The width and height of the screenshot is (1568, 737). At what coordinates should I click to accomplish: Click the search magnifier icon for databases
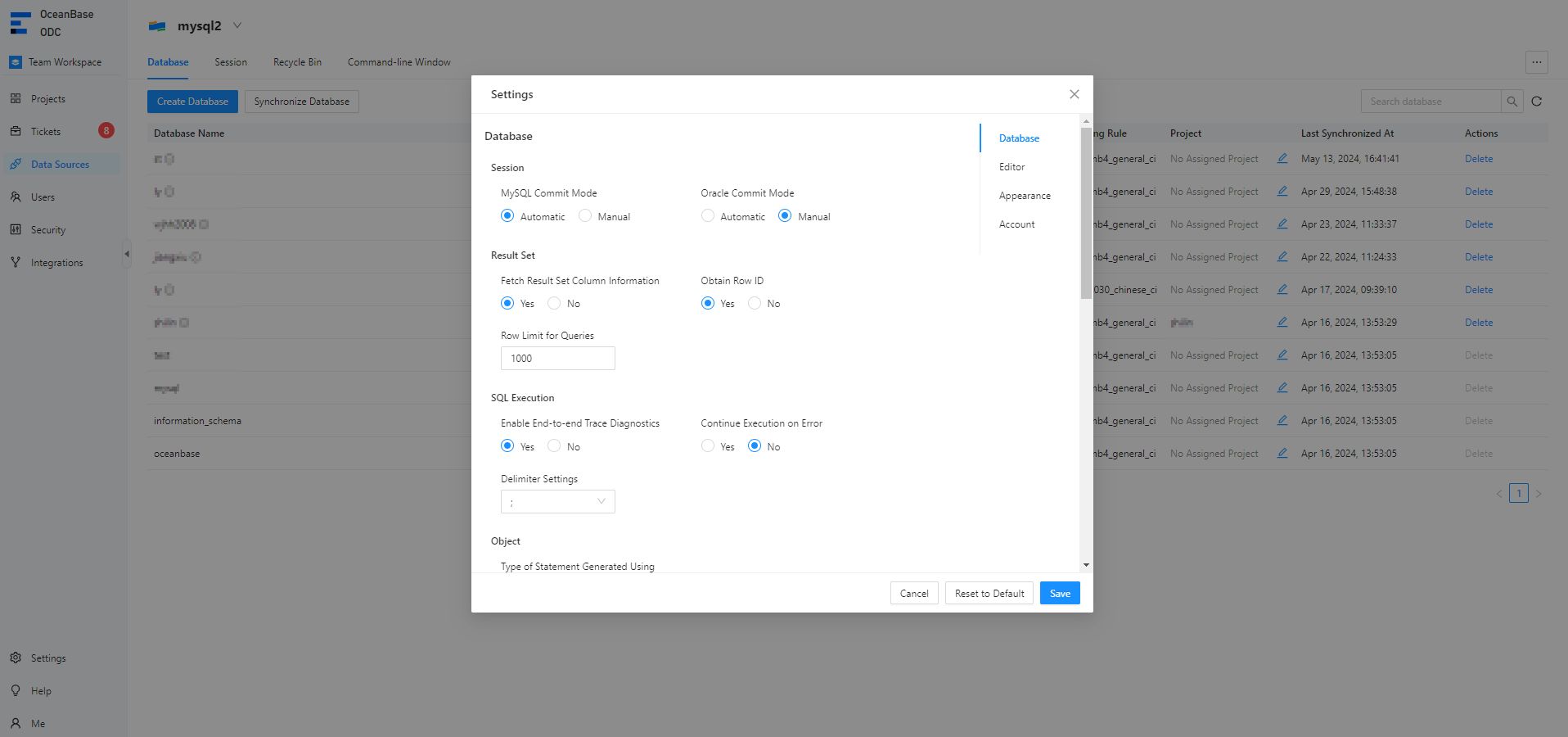1512,102
